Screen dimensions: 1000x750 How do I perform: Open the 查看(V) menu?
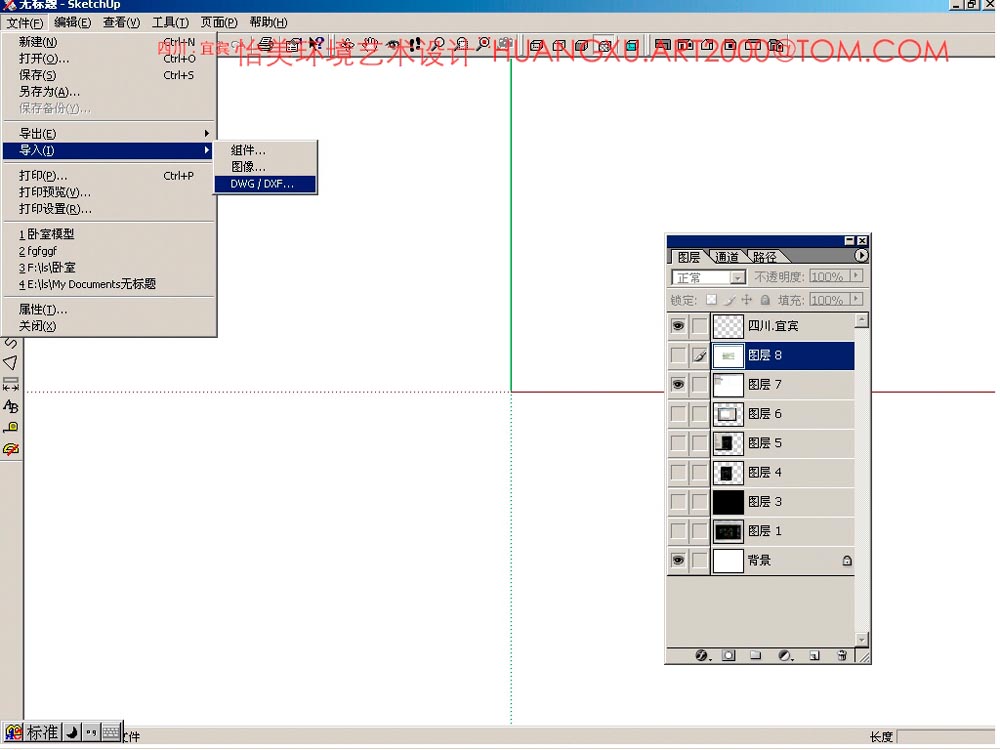(121, 22)
